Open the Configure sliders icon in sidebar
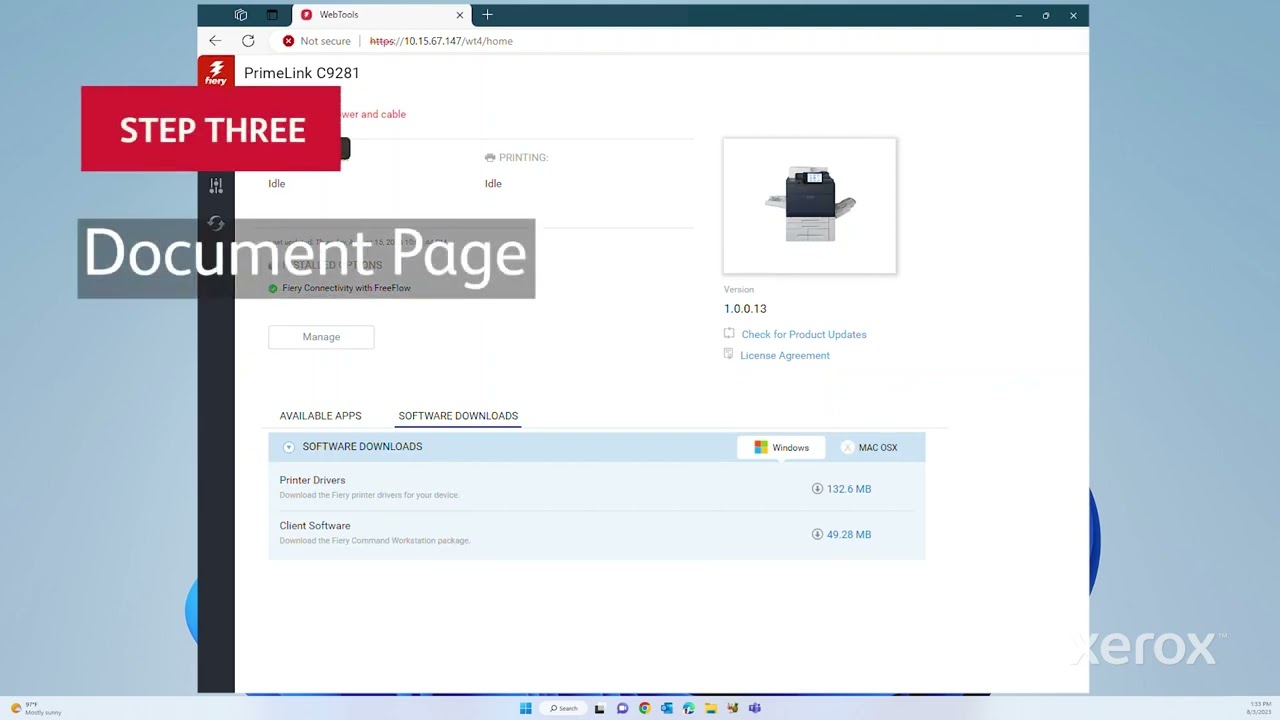The width and height of the screenshot is (1280, 720). coord(216,186)
